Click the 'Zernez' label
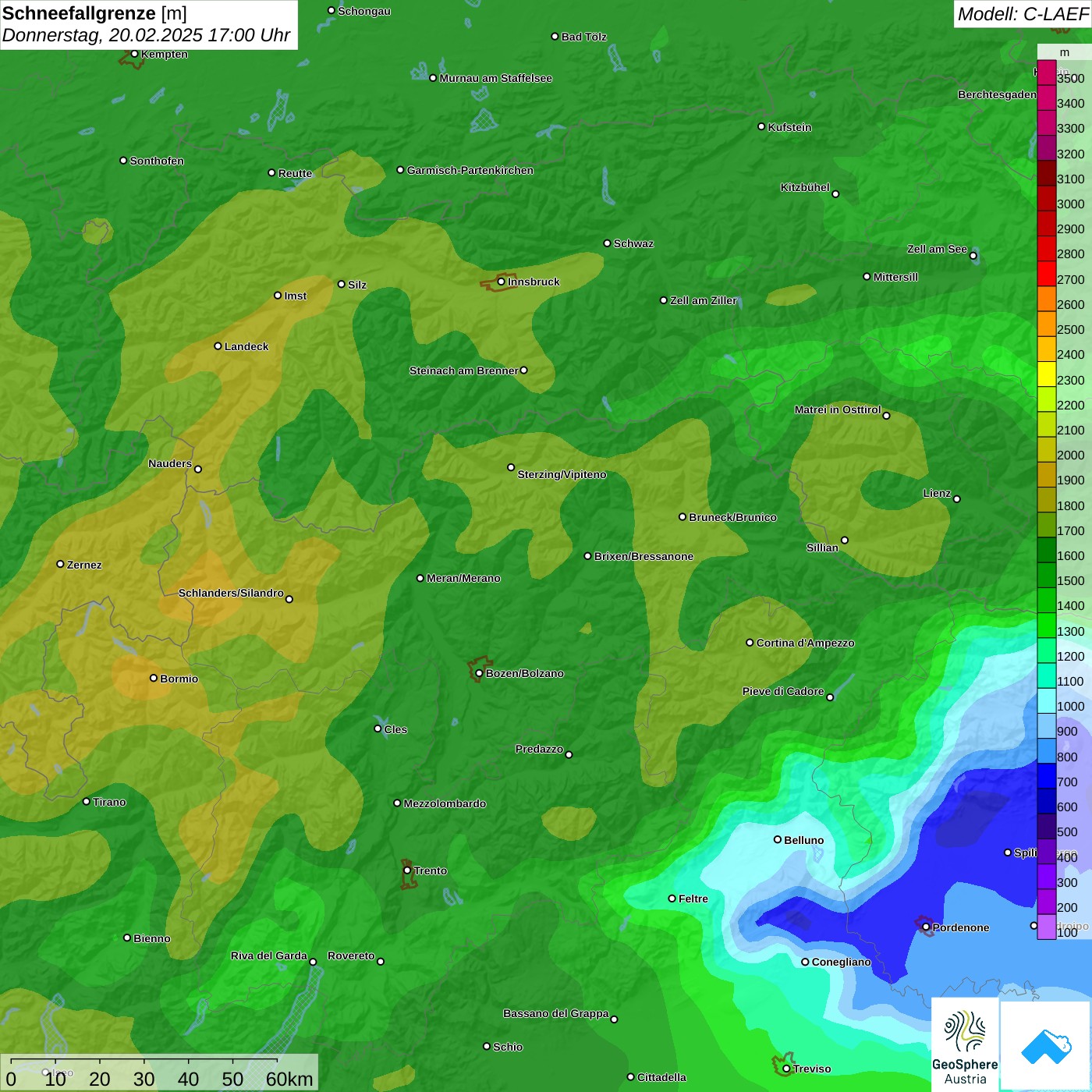The width and height of the screenshot is (1092, 1092). [85, 565]
